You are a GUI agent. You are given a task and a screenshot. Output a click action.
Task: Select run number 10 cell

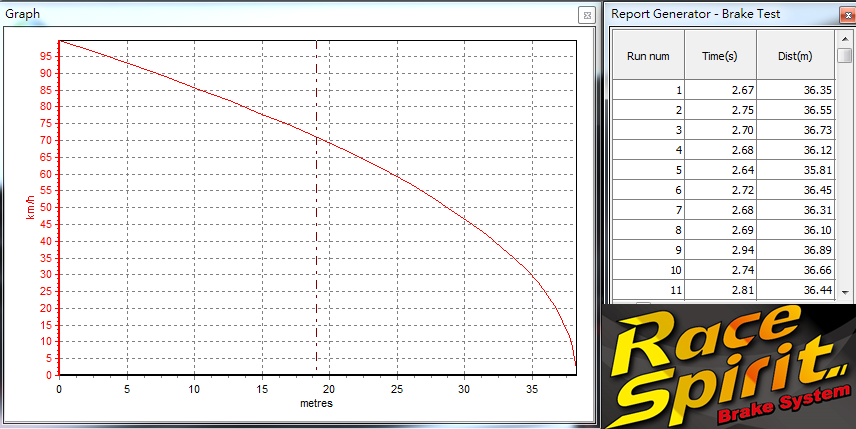(648, 270)
